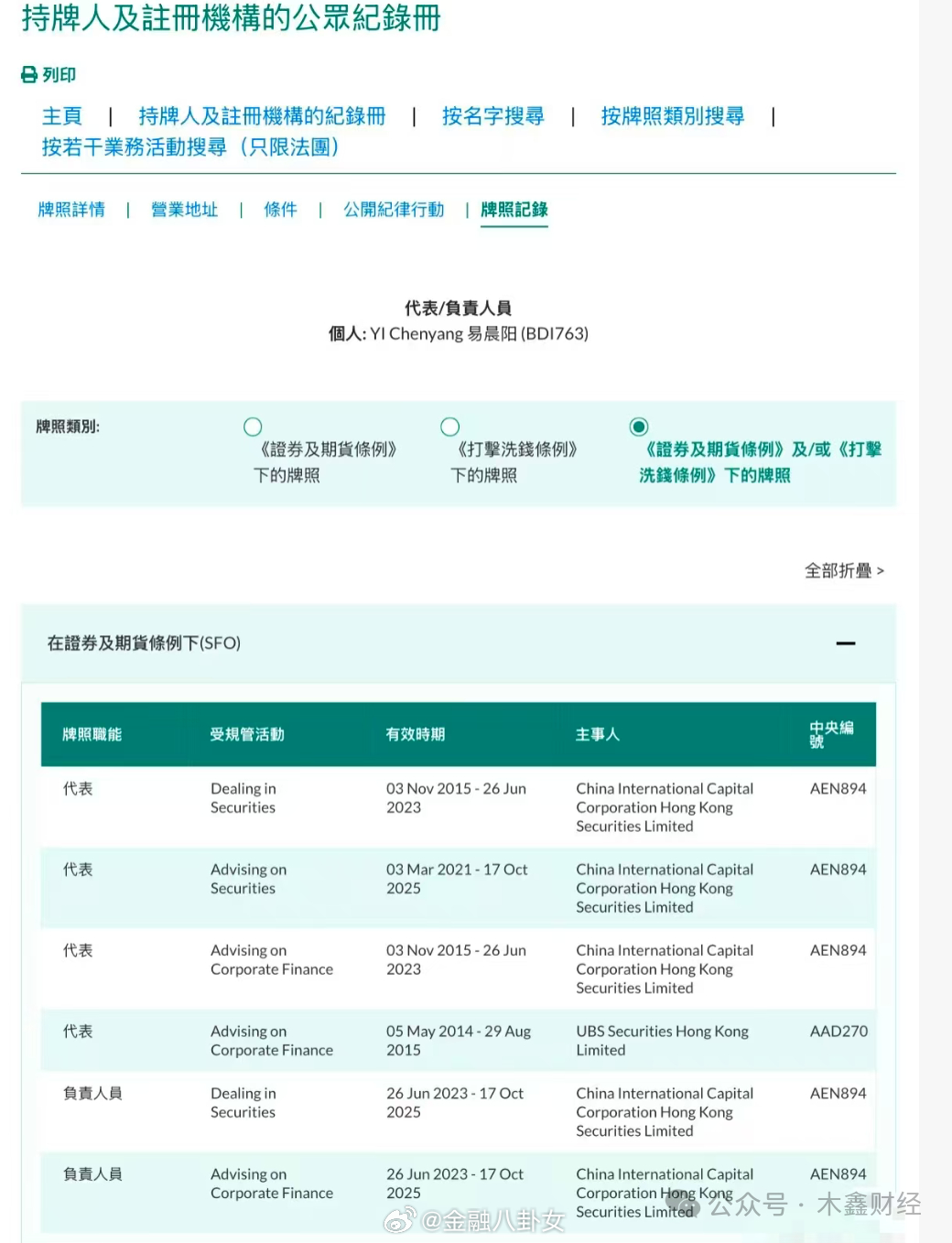Switch to the 營業地址 tab

pyautogui.click(x=185, y=210)
